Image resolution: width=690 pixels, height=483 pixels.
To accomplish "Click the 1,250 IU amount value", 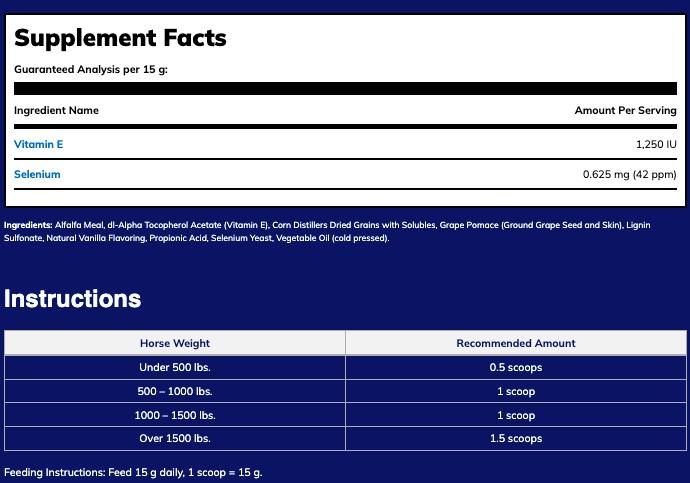I will (x=656, y=144).
